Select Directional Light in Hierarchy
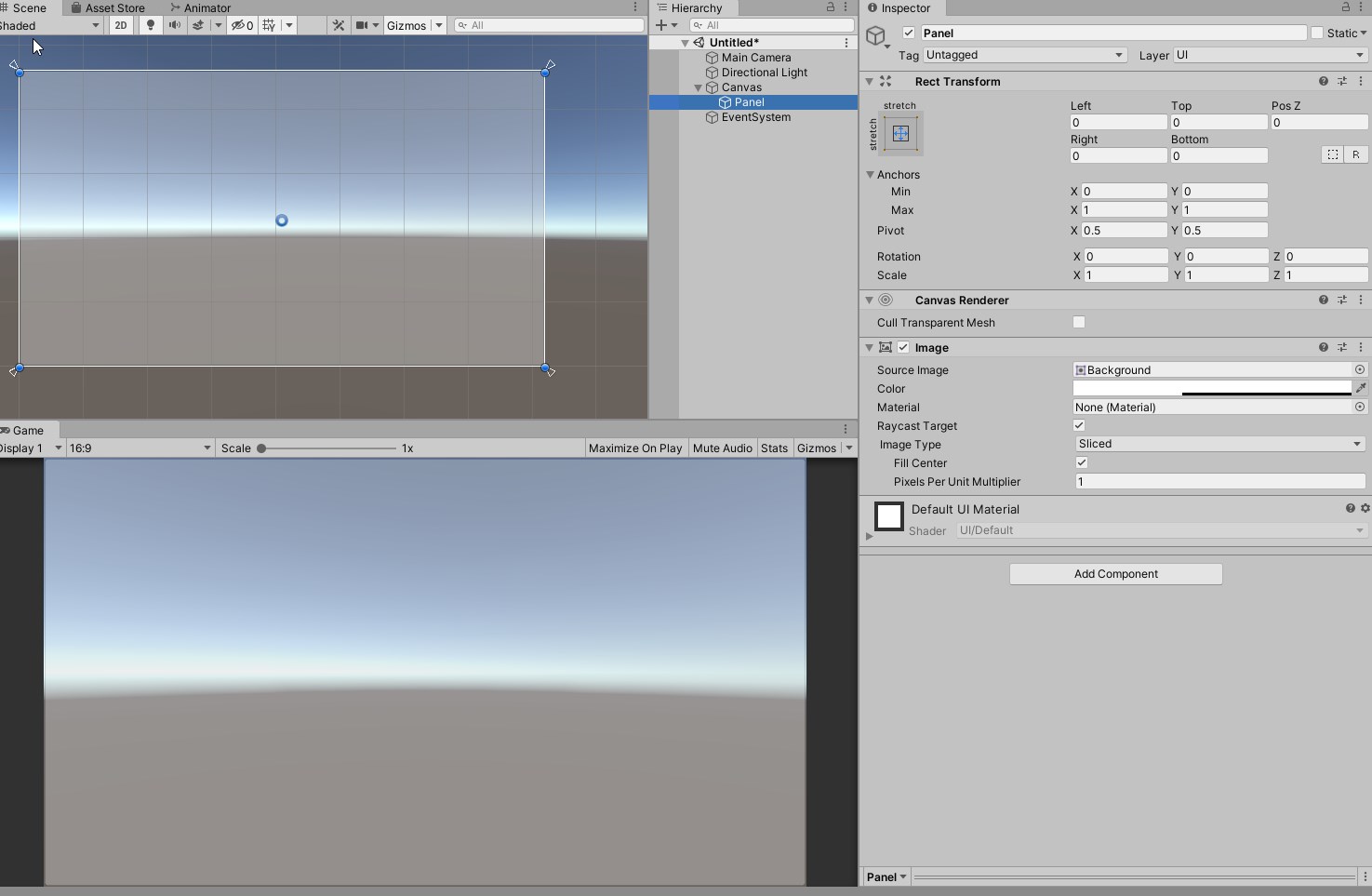Image resolution: width=1372 pixels, height=896 pixels. (x=765, y=73)
